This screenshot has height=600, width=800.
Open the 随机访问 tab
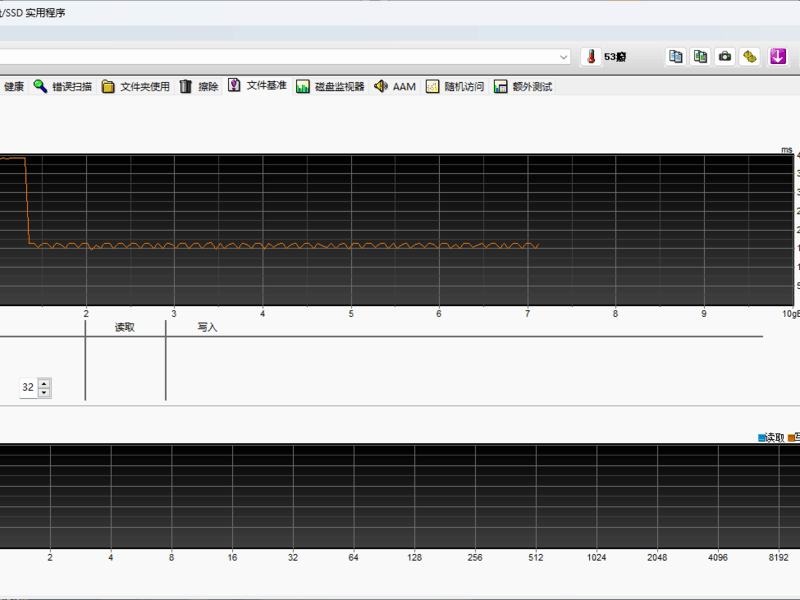click(455, 87)
